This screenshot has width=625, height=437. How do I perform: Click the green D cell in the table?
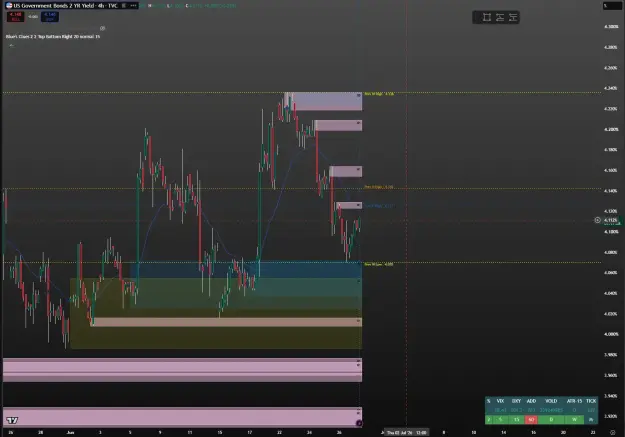coord(551,419)
